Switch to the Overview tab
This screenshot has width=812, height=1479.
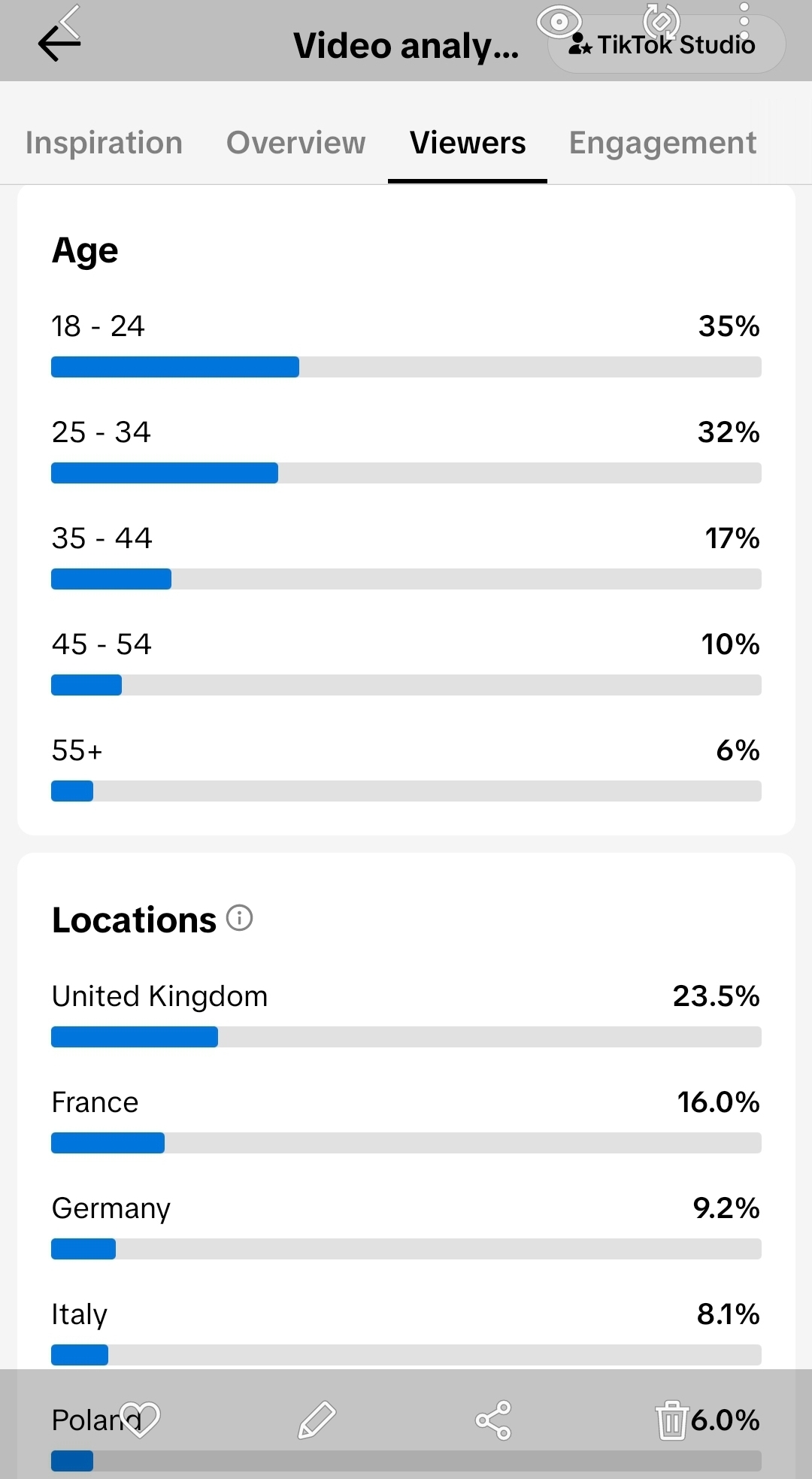click(x=295, y=143)
